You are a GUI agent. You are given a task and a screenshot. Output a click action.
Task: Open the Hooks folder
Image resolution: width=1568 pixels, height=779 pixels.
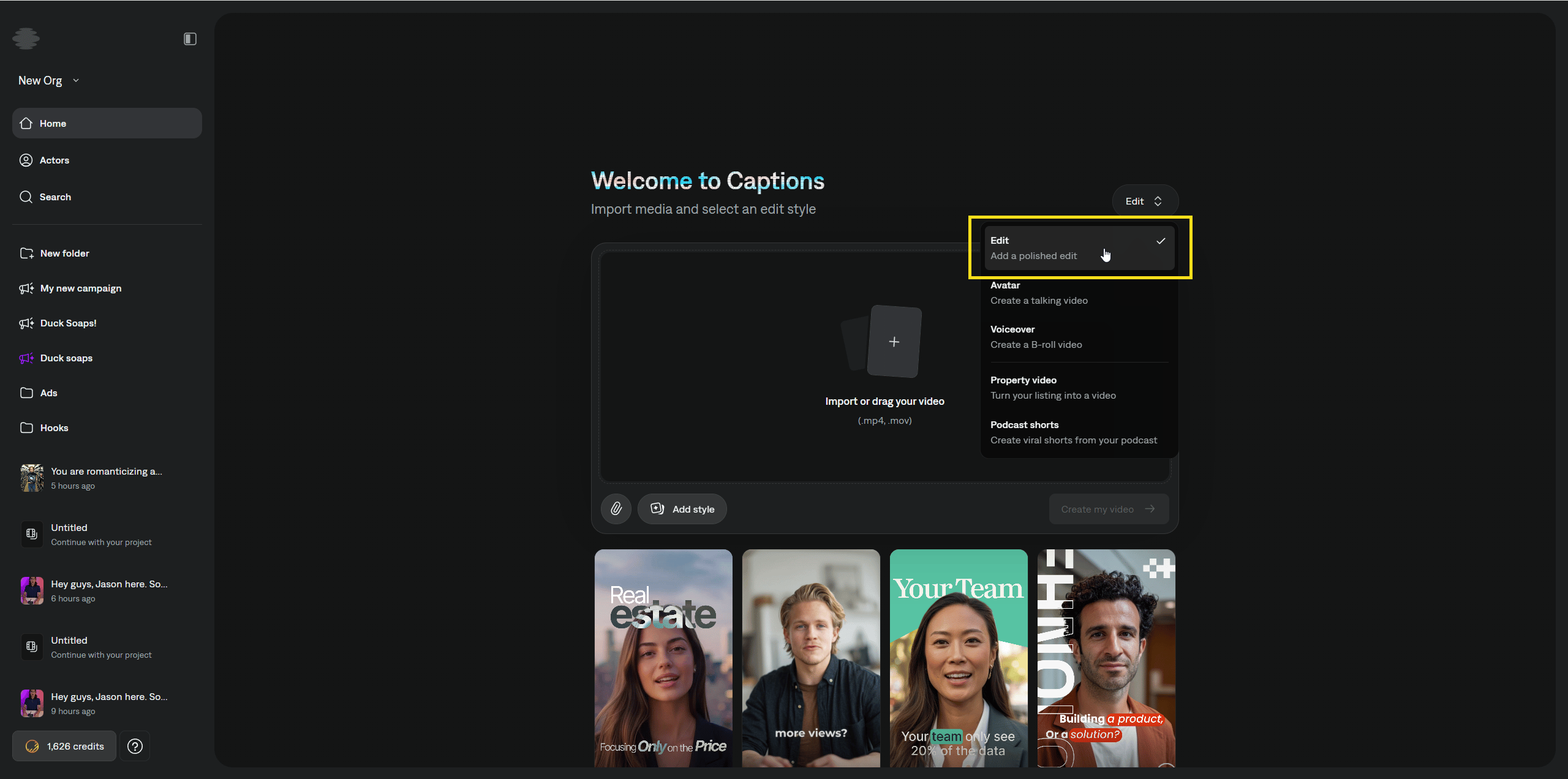pos(107,427)
